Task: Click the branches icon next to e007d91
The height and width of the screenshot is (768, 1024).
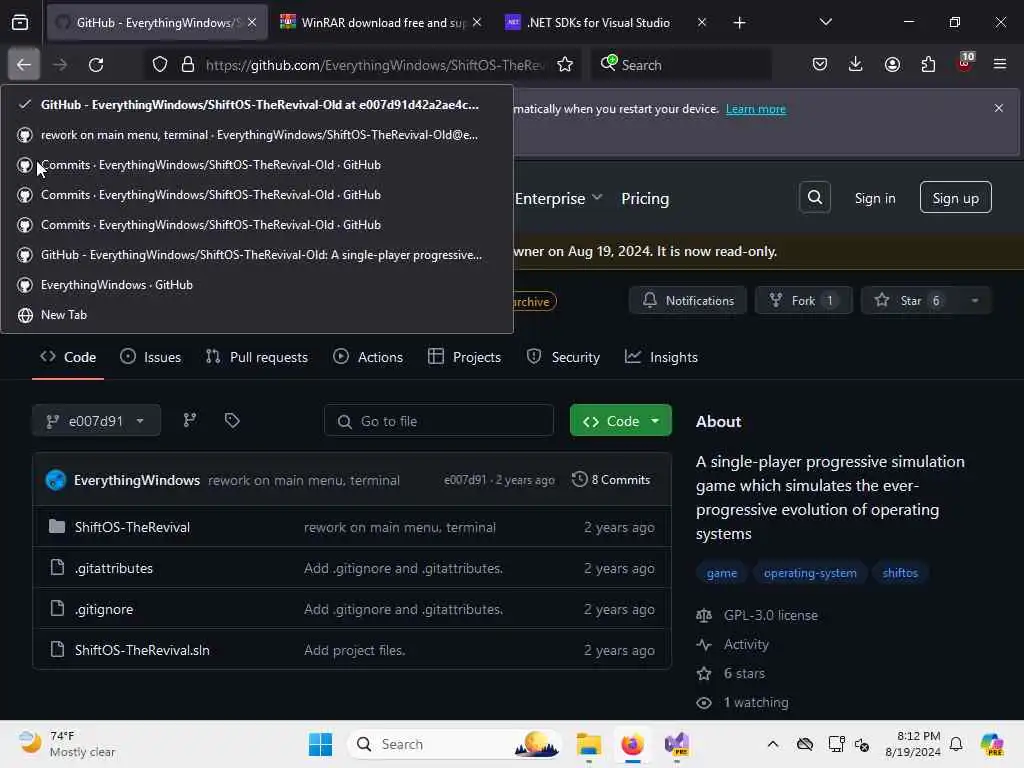Action: (x=189, y=421)
